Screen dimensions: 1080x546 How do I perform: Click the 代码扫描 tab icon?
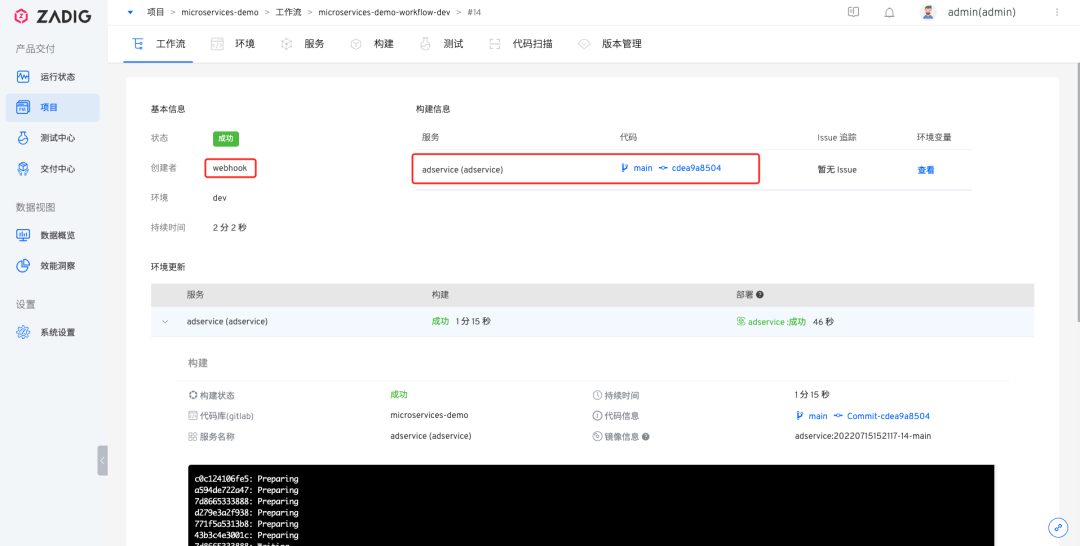point(495,44)
